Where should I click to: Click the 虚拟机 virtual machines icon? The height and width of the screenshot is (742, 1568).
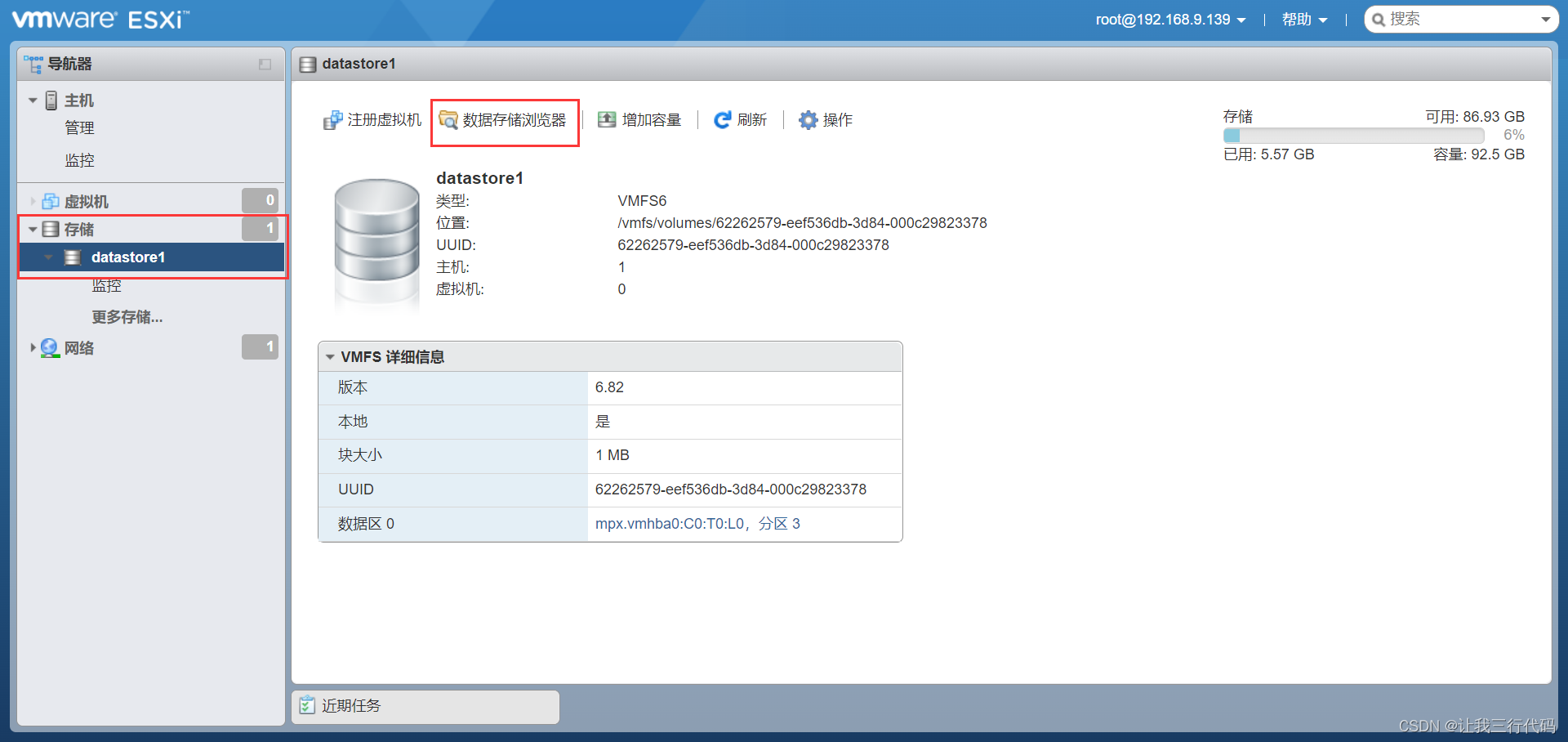[51, 201]
